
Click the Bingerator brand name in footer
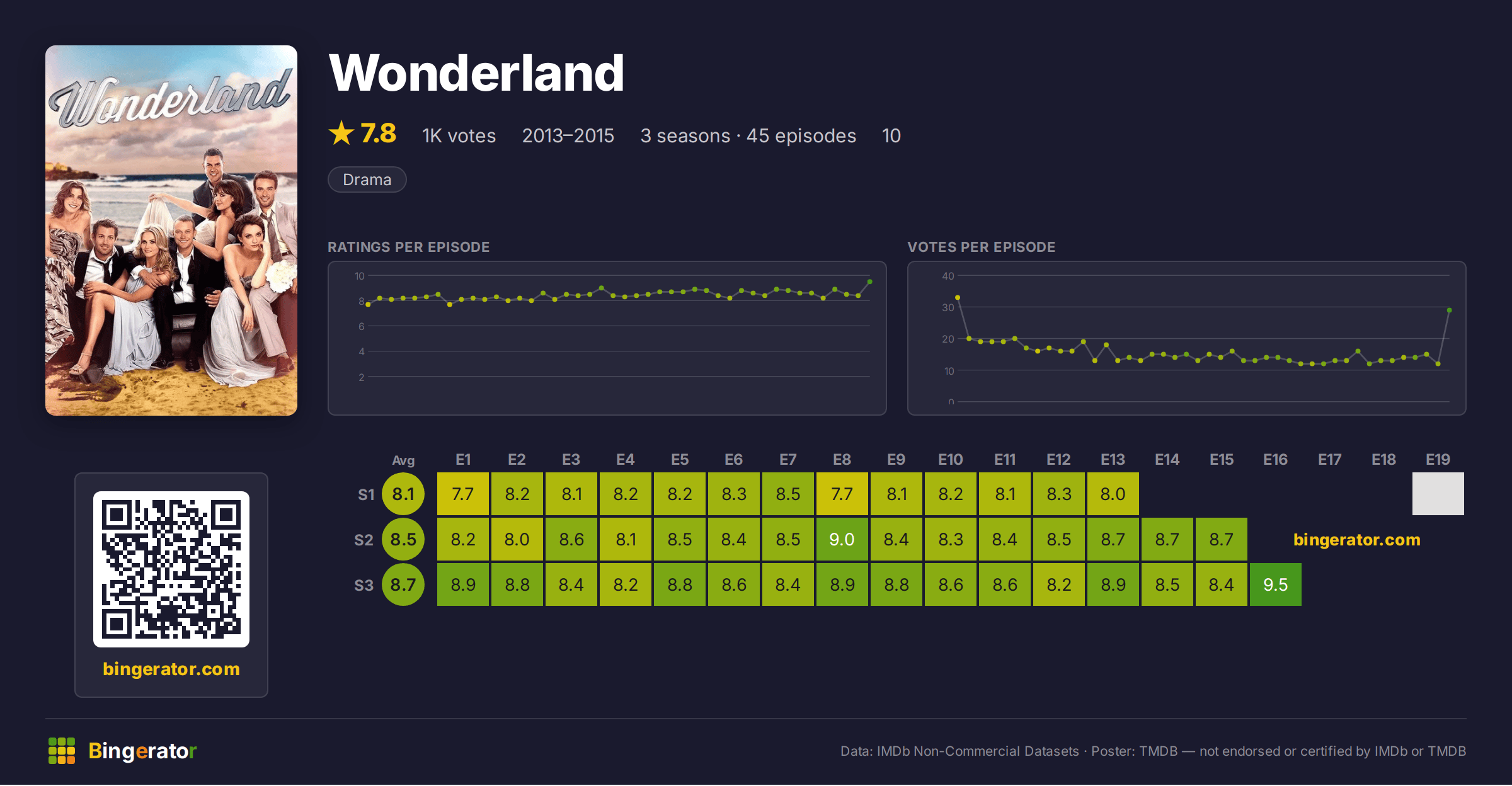[142, 751]
